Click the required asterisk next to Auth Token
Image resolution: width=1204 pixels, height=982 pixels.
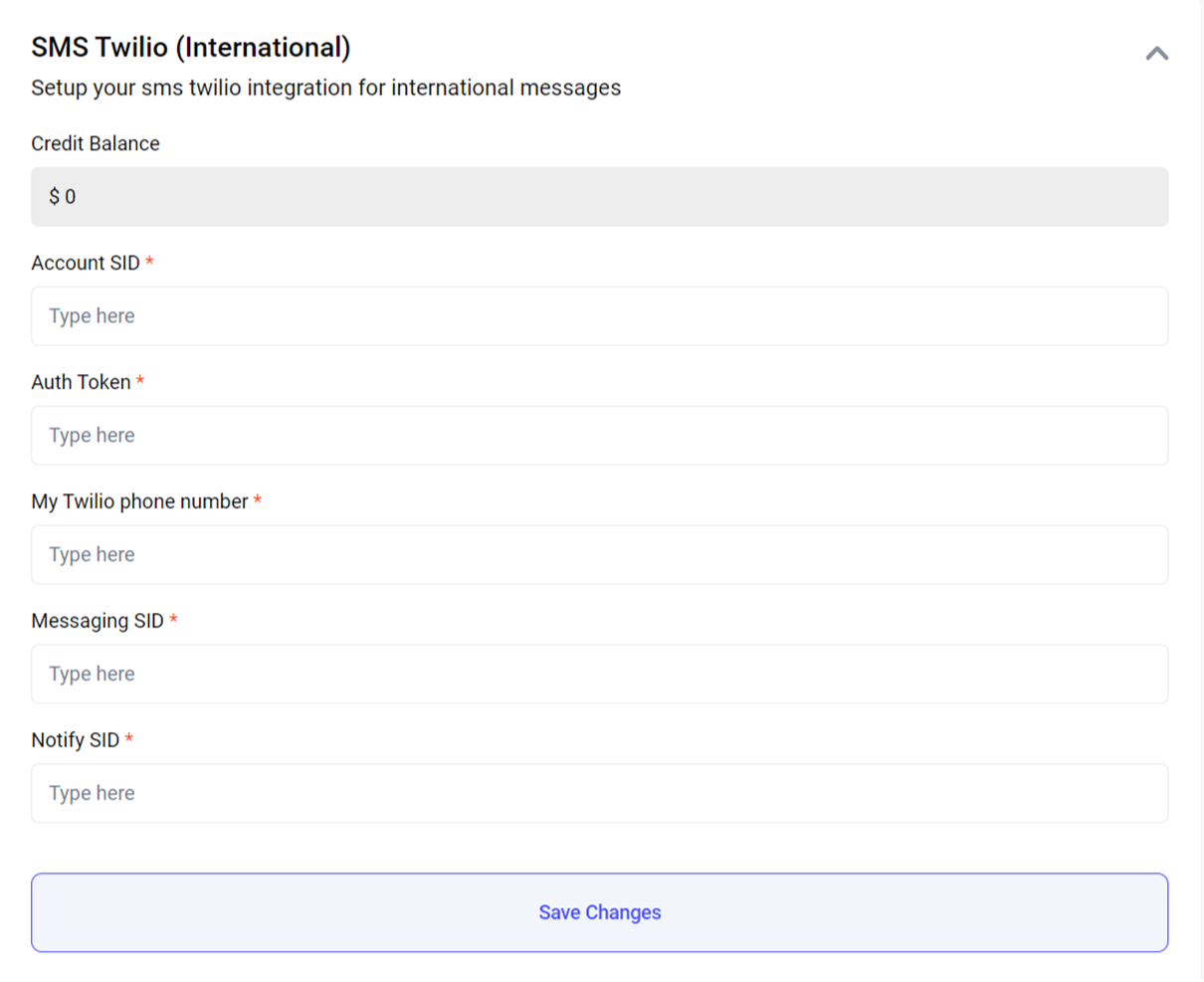click(140, 381)
